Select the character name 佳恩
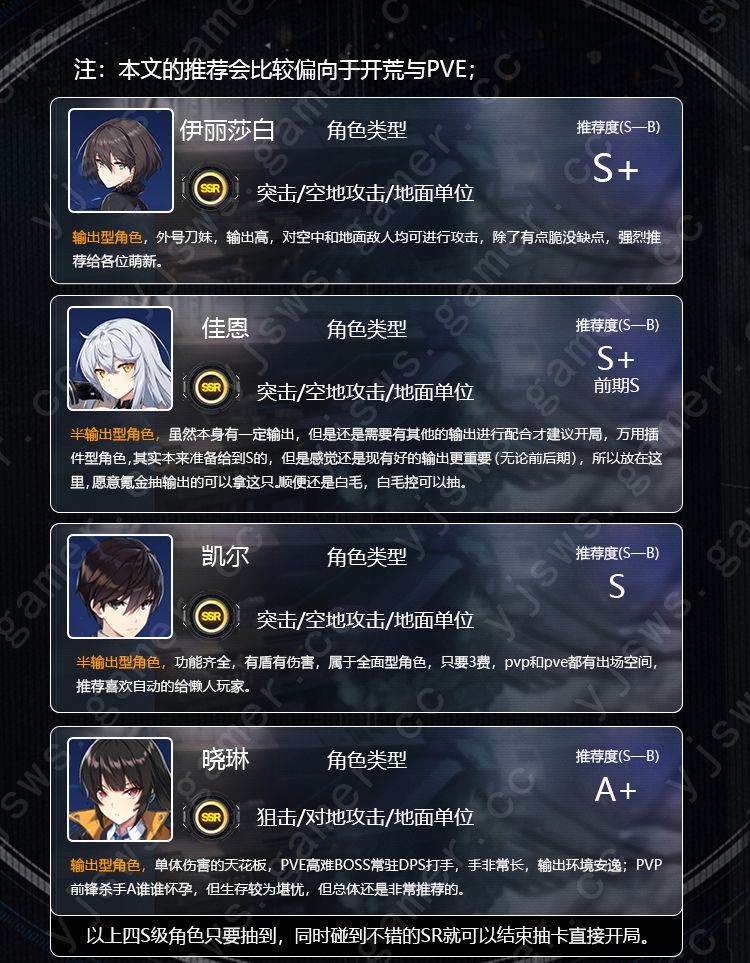Screen dimensions: 750x963 [x=225, y=329]
